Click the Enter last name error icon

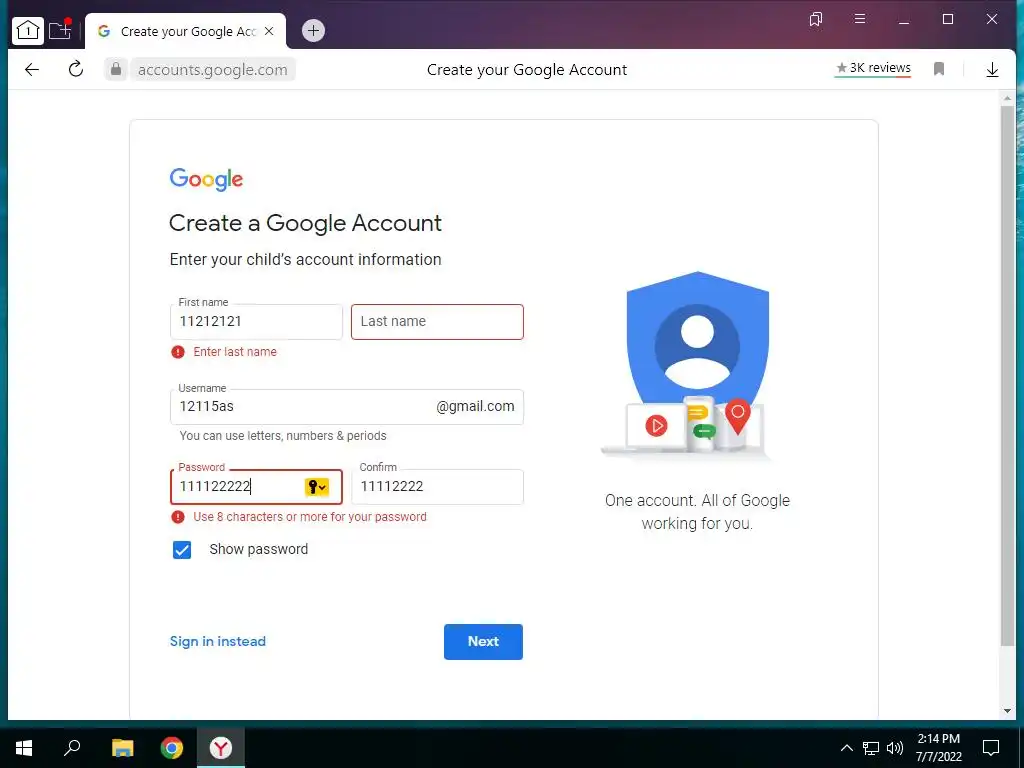pos(178,352)
